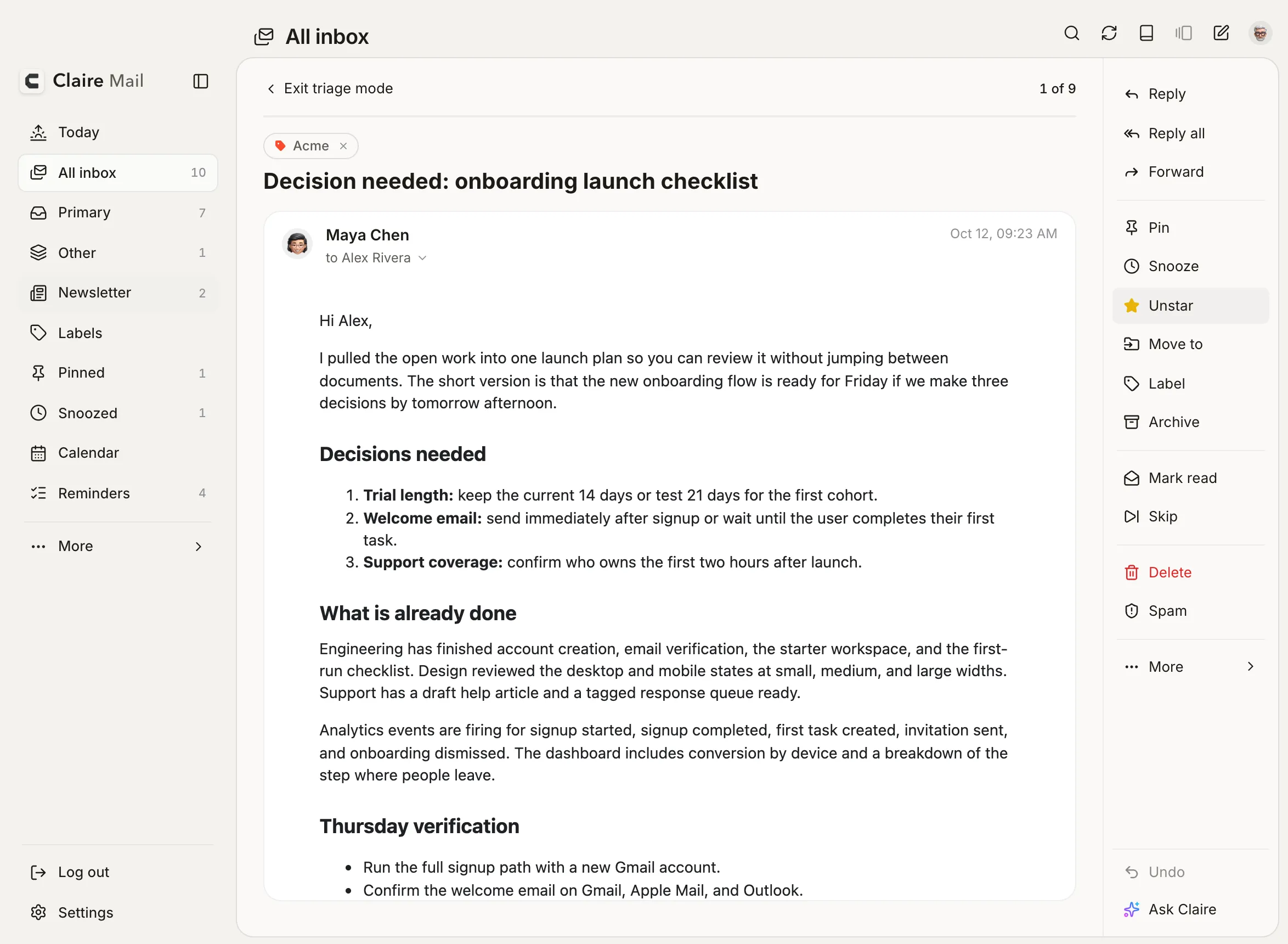Click Maya Chen's sender avatar

coord(297,244)
